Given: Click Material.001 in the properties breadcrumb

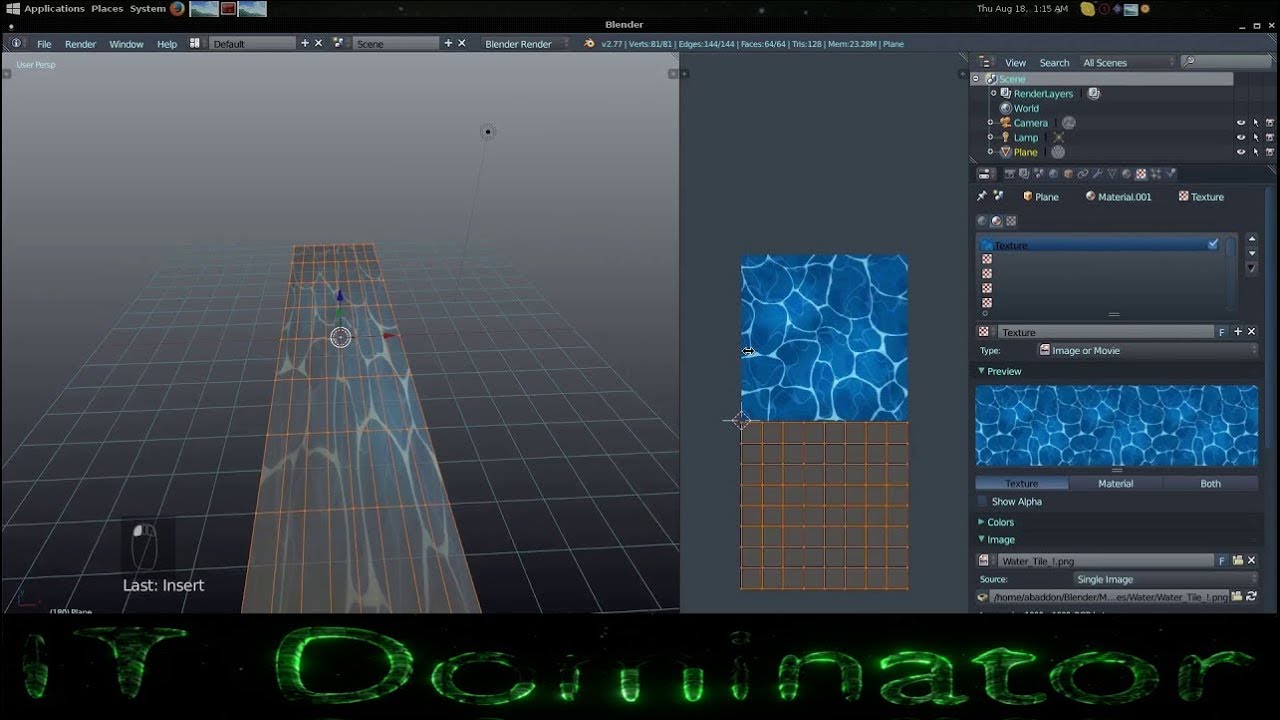Looking at the screenshot, I should (1118, 197).
